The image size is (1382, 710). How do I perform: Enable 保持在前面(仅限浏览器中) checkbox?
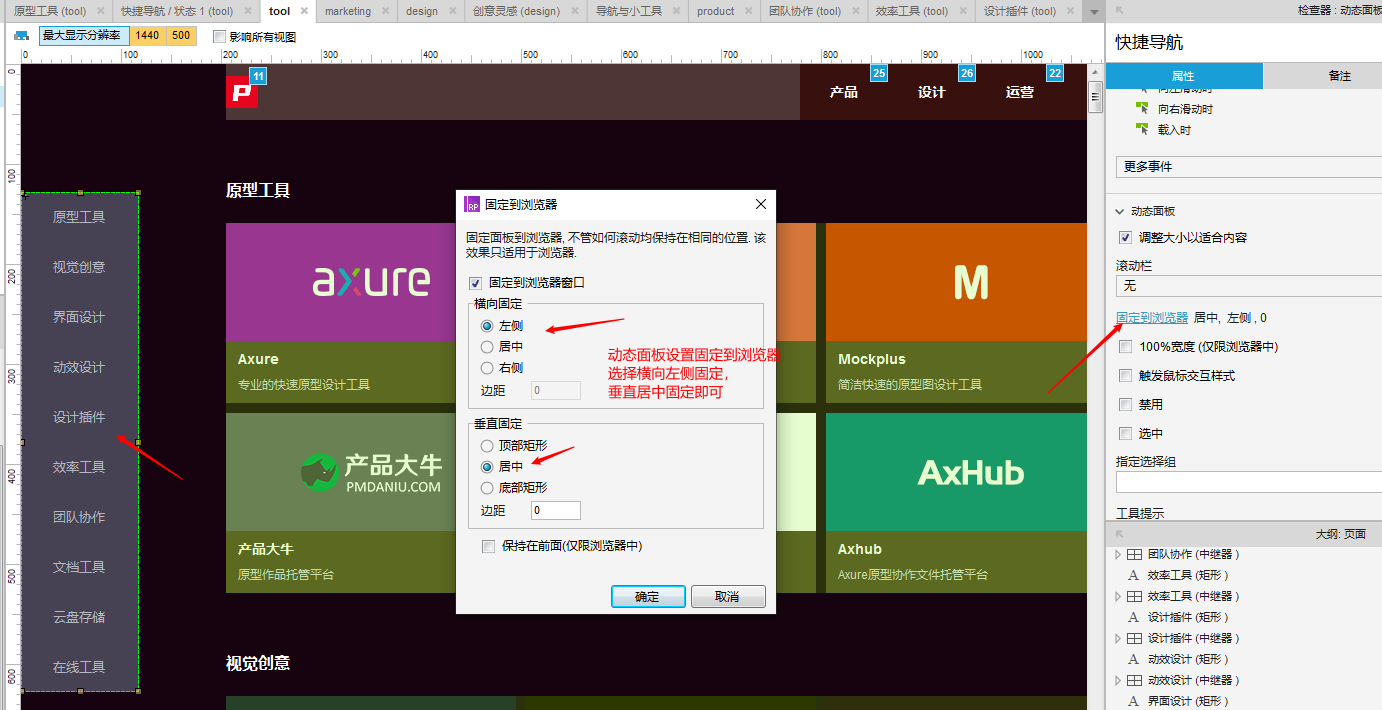[x=488, y=546]
